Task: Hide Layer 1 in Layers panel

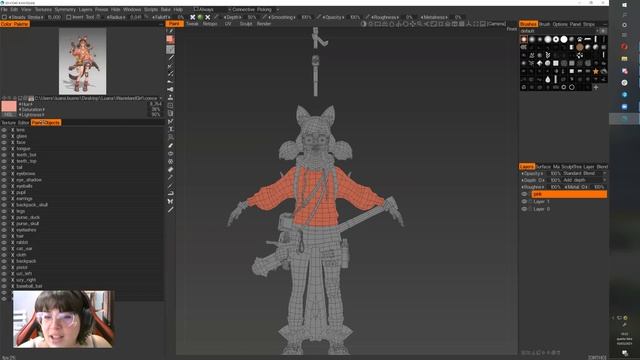Action: (x=524, y=202)
